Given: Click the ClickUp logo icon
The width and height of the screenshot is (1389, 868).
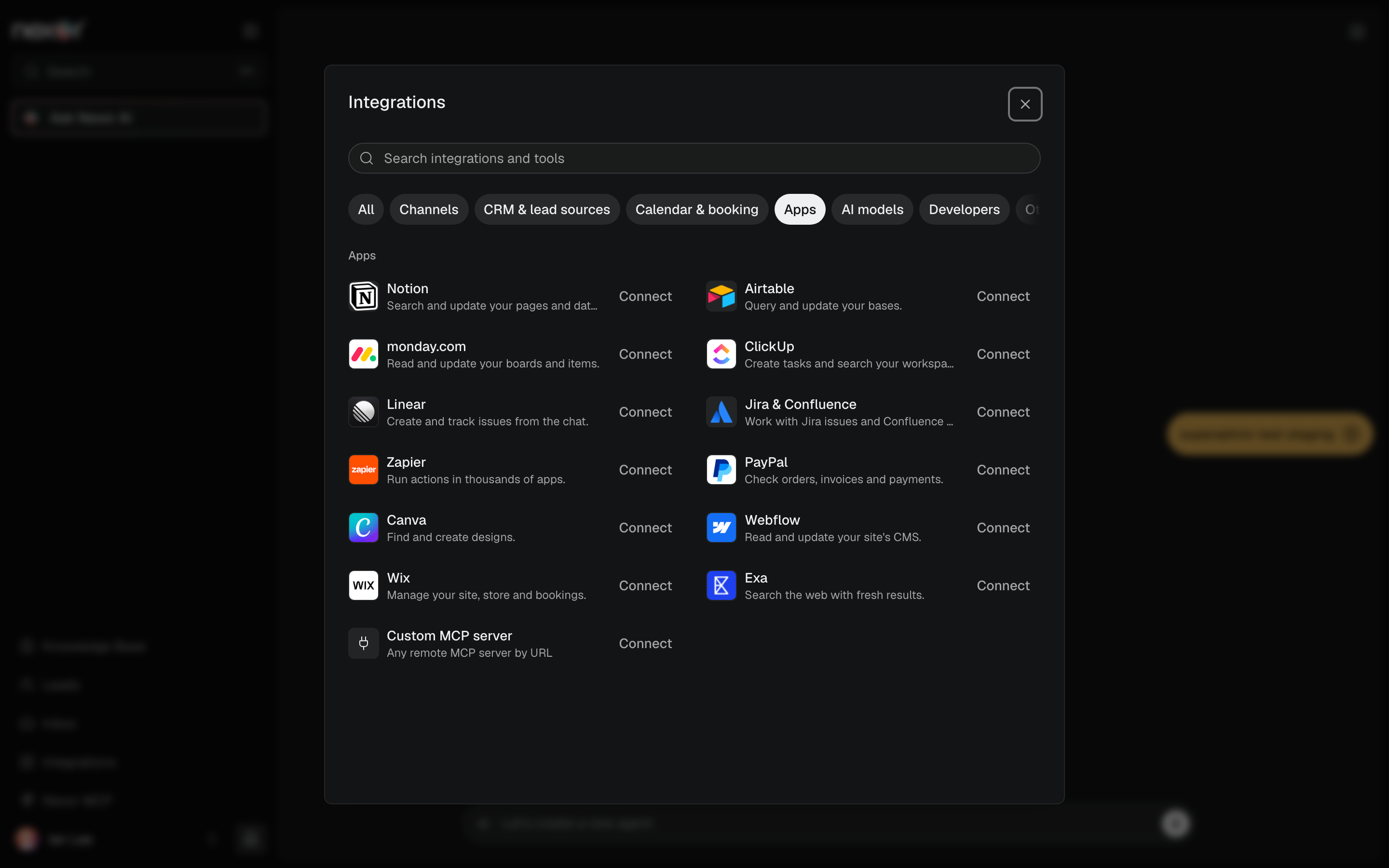Looking at the screenshot, I should 721,354.
